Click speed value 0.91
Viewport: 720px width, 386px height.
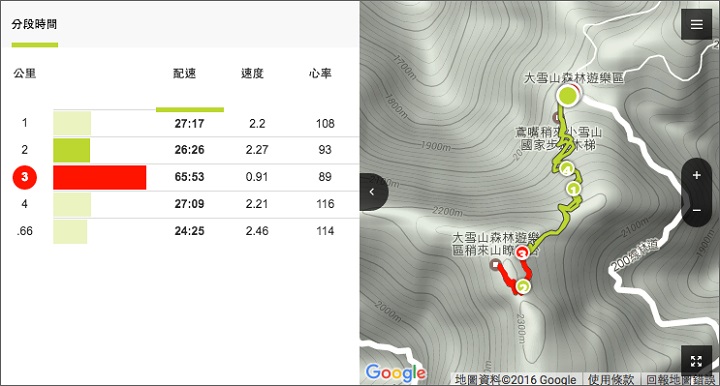[257, 177]
